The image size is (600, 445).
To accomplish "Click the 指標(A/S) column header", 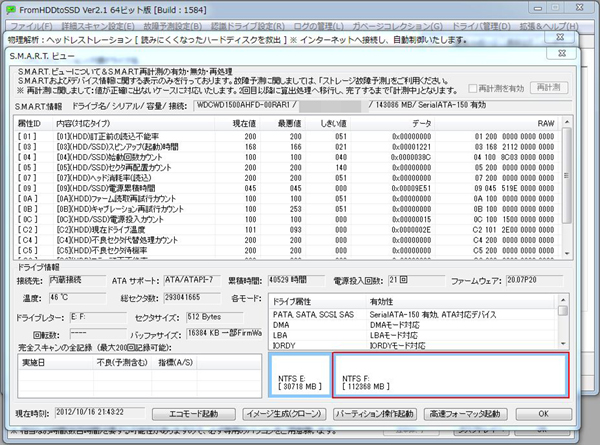I will point(174,362).
